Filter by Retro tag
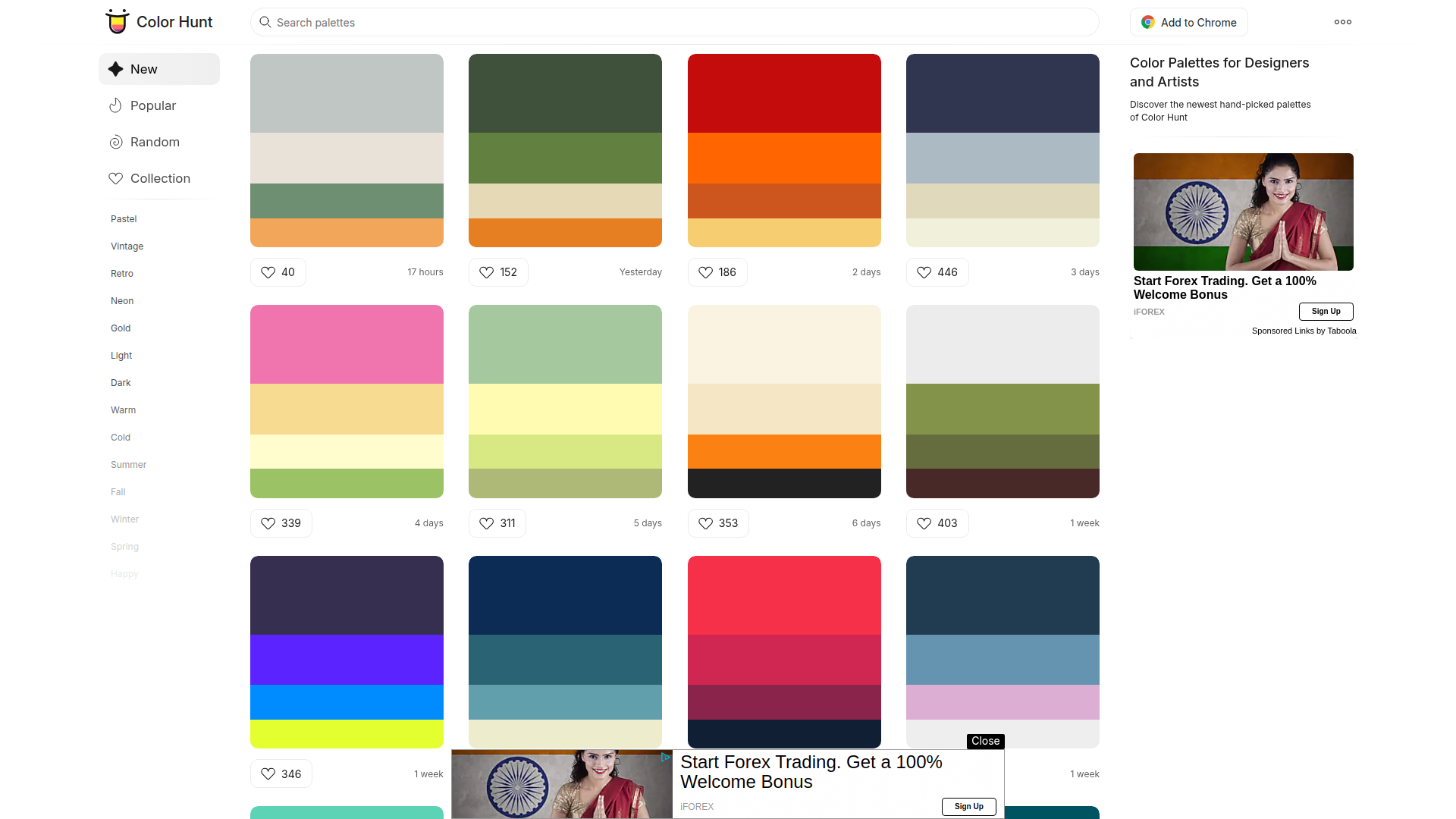1456x819 pixels. click(x=122, y=274)
